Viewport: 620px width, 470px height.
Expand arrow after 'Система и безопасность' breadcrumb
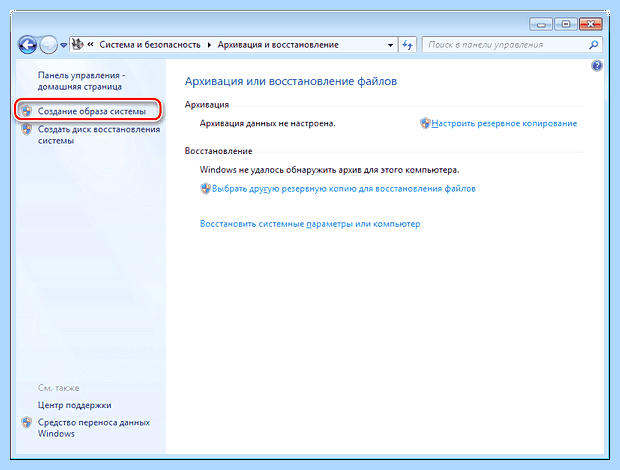[210, 45]
